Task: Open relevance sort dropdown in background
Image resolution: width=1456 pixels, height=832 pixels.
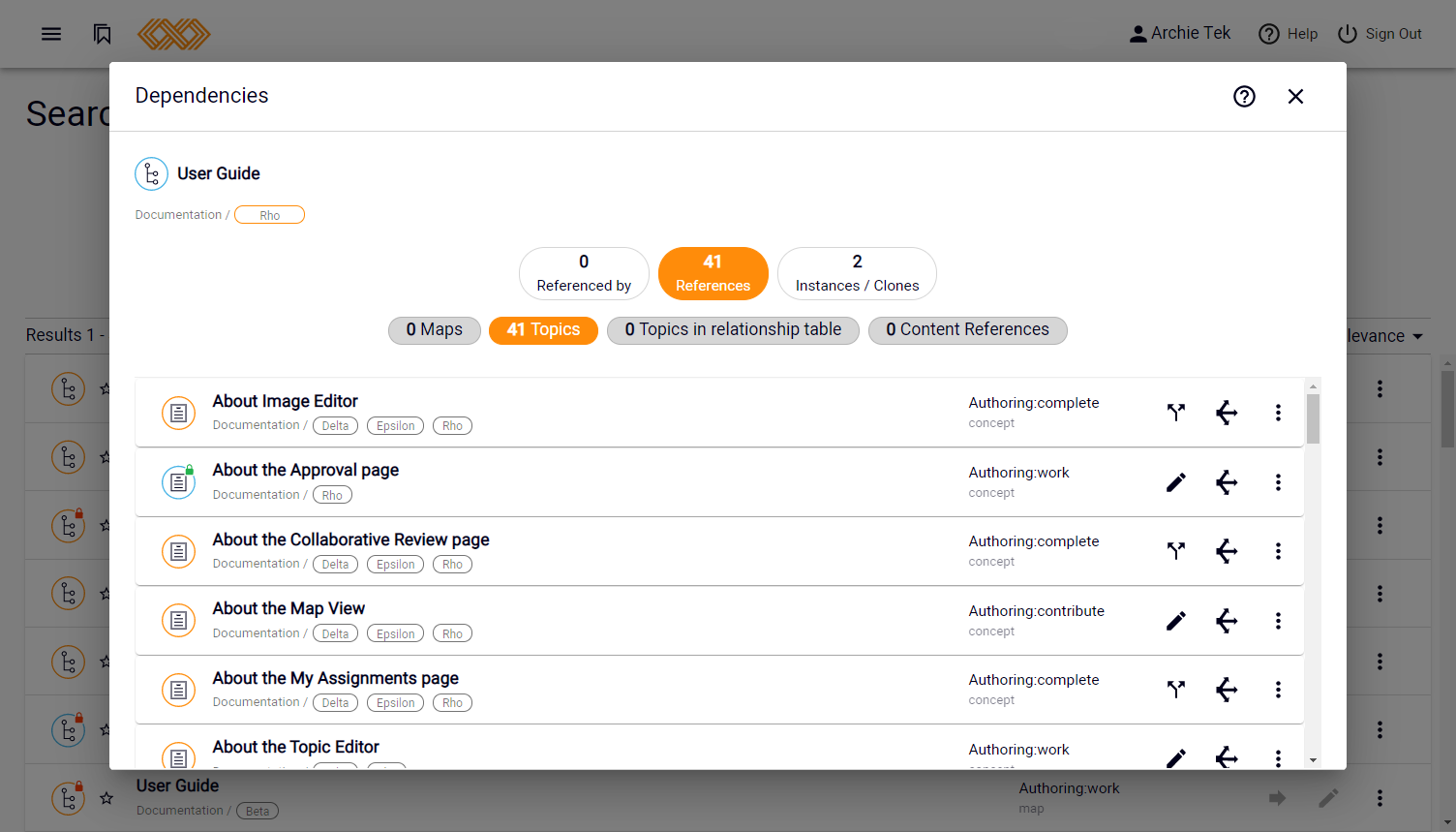Action: [1384, 336]
